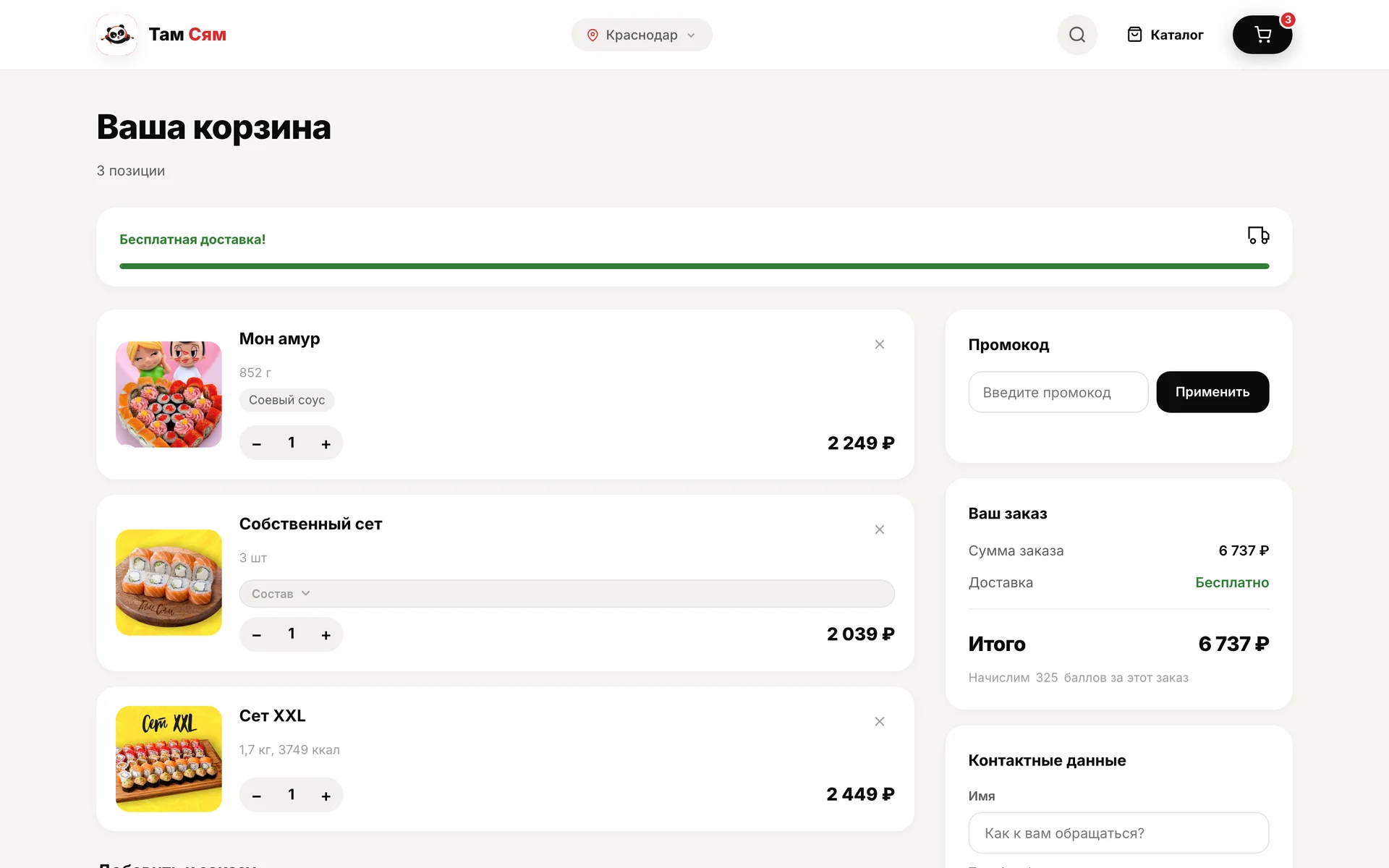Increase quantity of Собственный сет

326,634
